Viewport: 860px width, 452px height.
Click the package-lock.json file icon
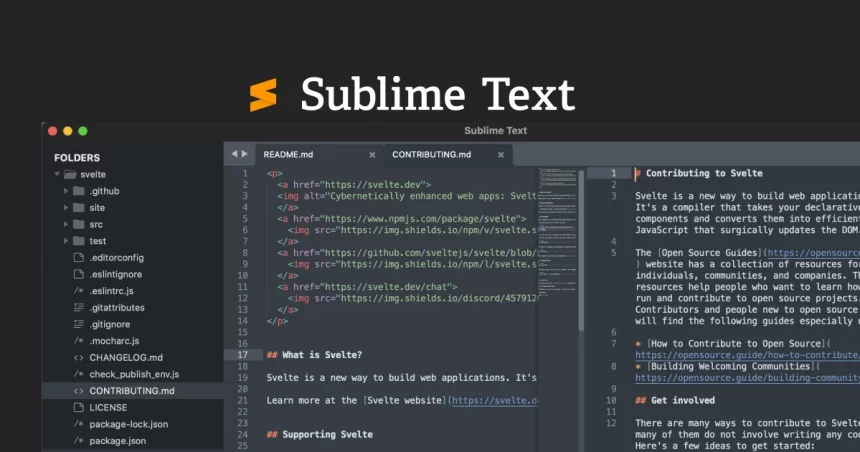[x=78, y=424]
